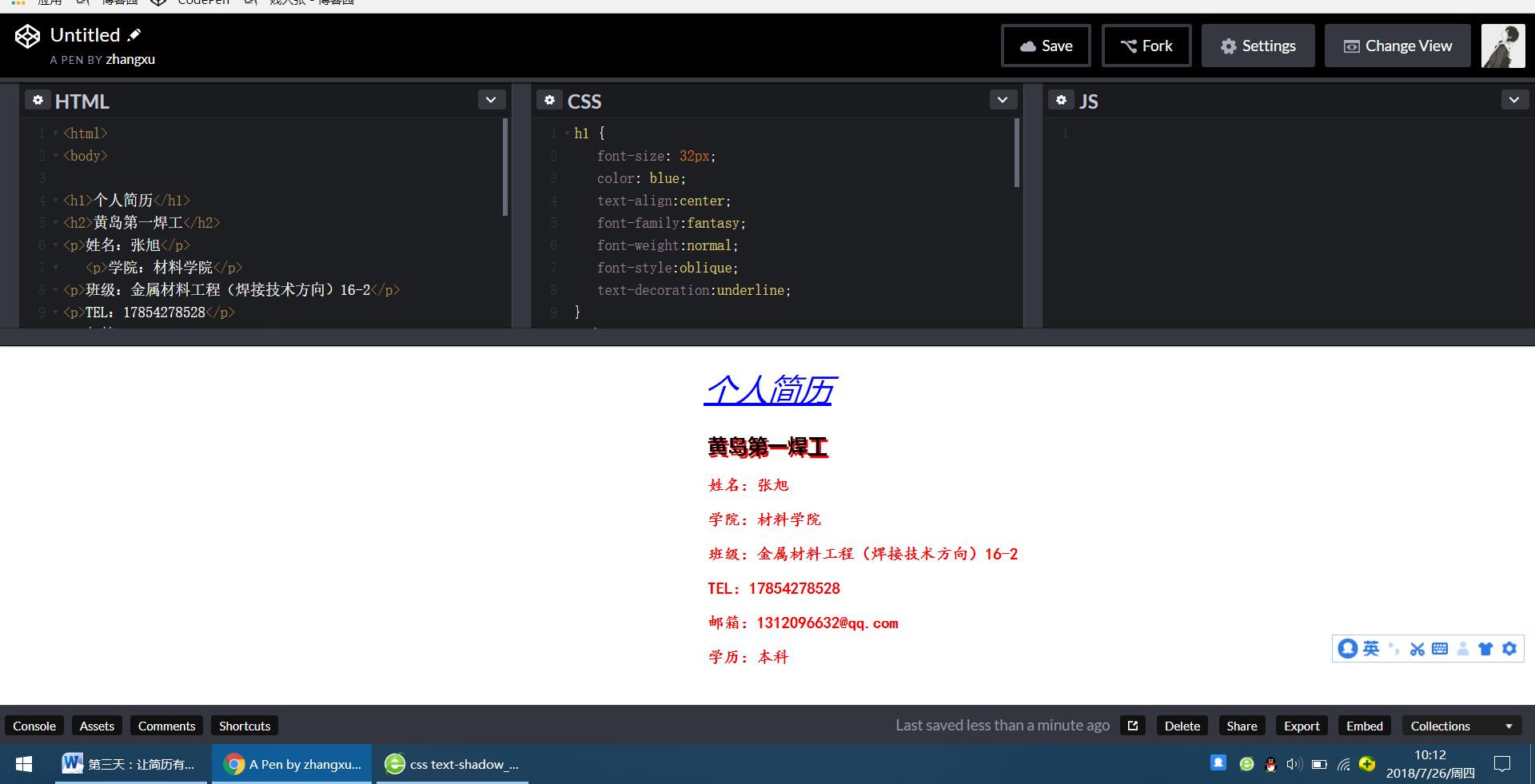This screenshot has width=1535, height=784.
Task: Click the CodePen logo icon
Action: pos(27,37)
